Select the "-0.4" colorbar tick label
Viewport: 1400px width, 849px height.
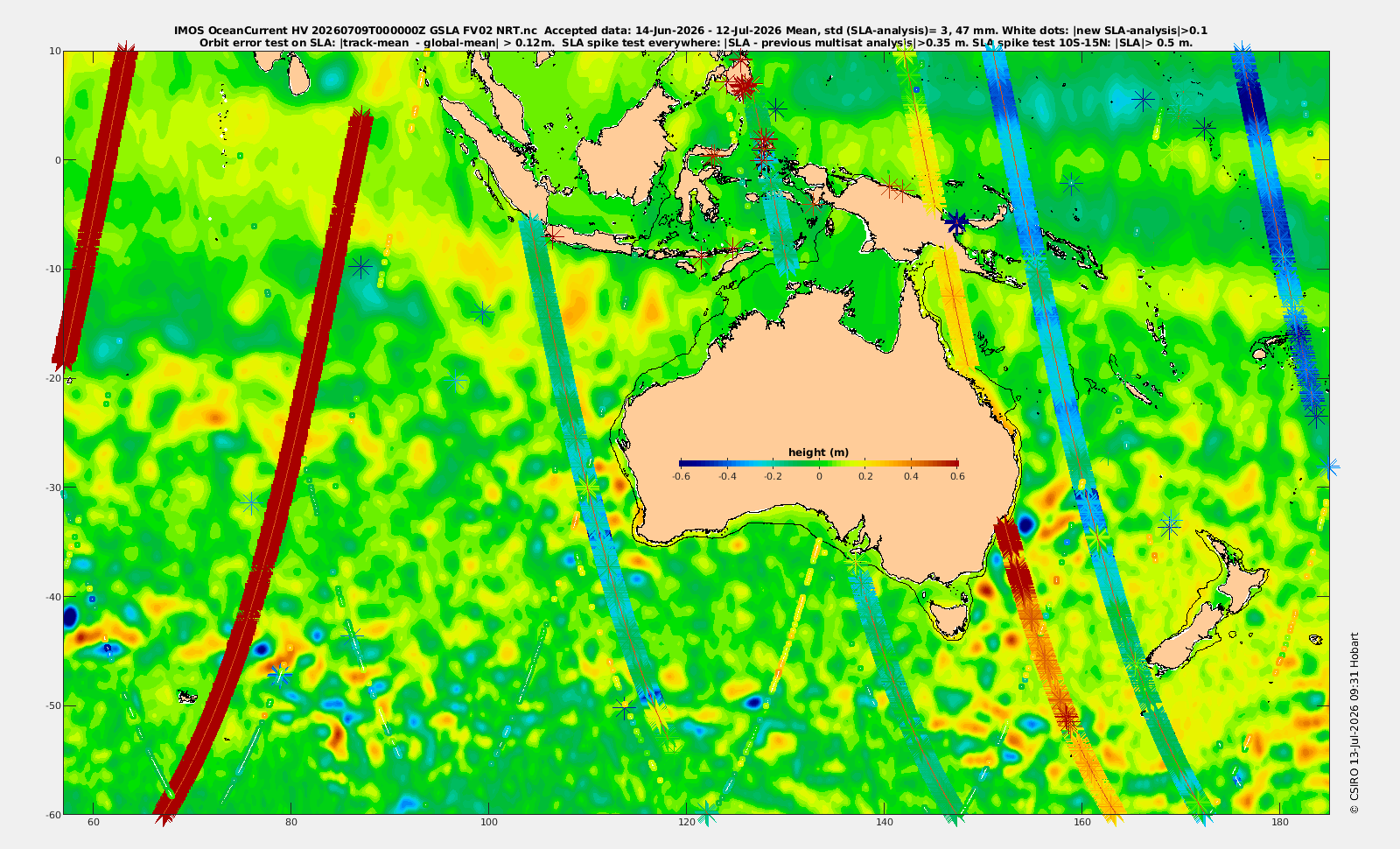click(727, 476)
